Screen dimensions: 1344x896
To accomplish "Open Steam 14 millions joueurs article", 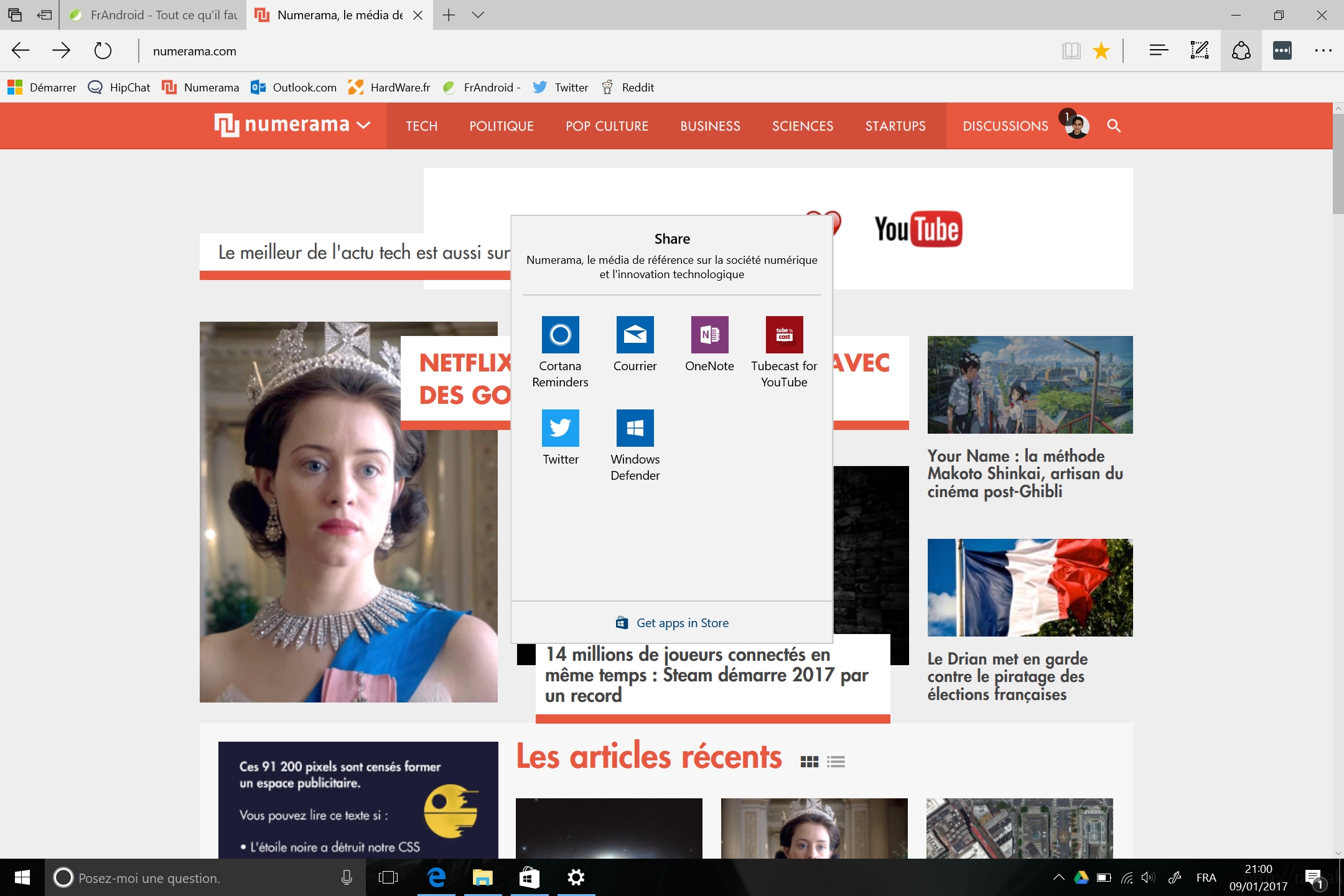I will point(706,674).
